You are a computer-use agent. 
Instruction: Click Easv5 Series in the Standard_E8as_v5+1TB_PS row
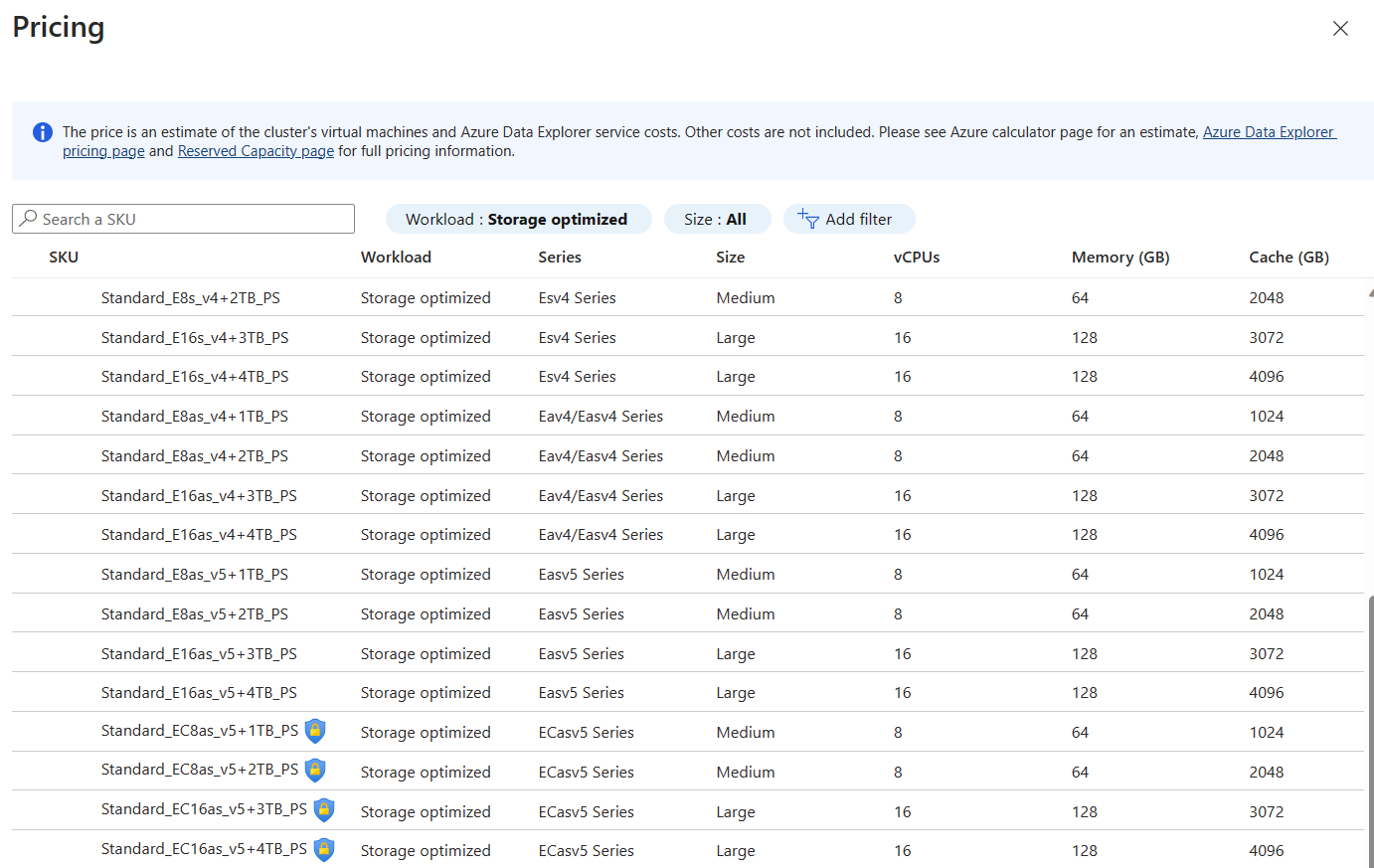[x=581, y=574]
